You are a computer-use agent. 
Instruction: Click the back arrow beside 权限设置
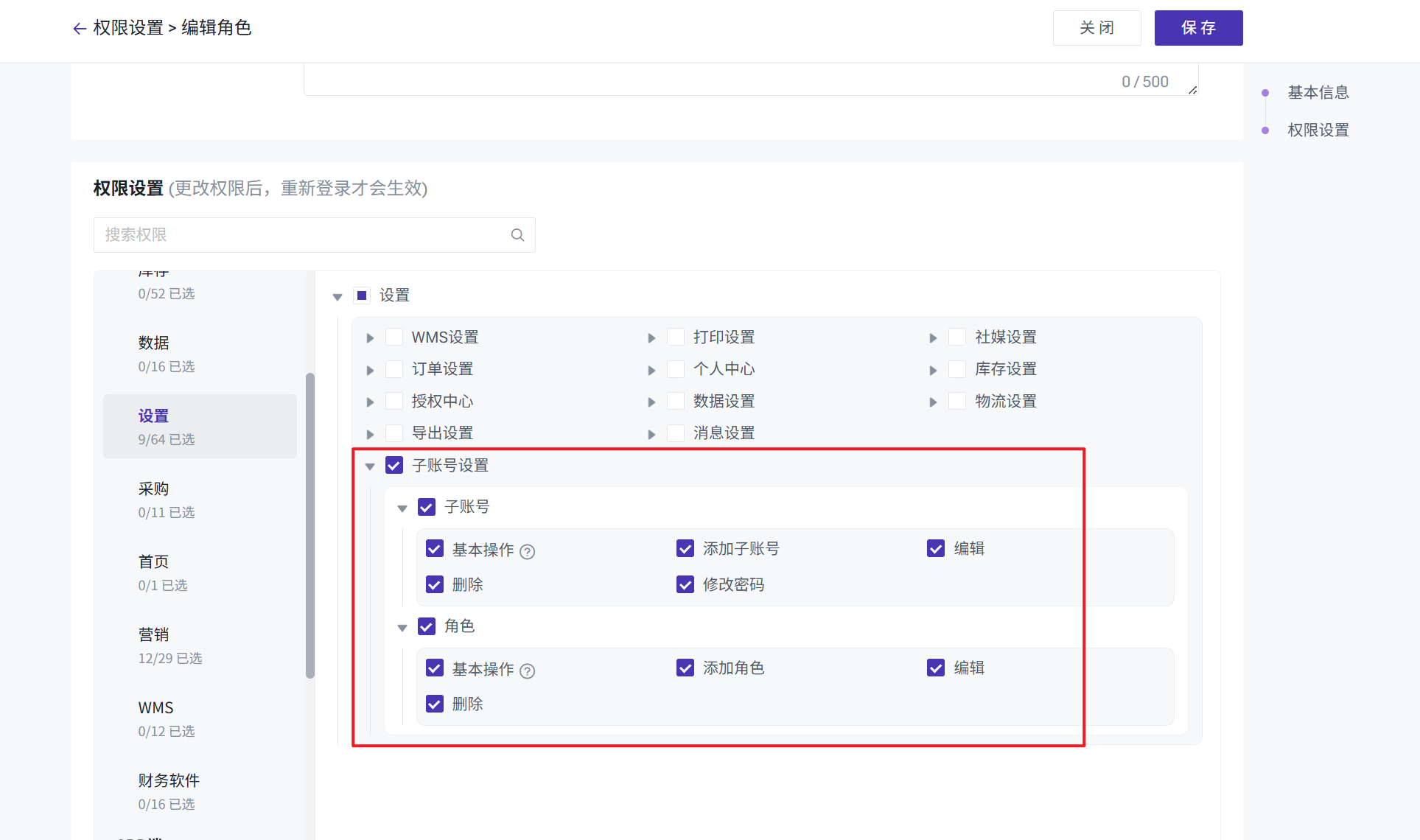click(80, 29)
